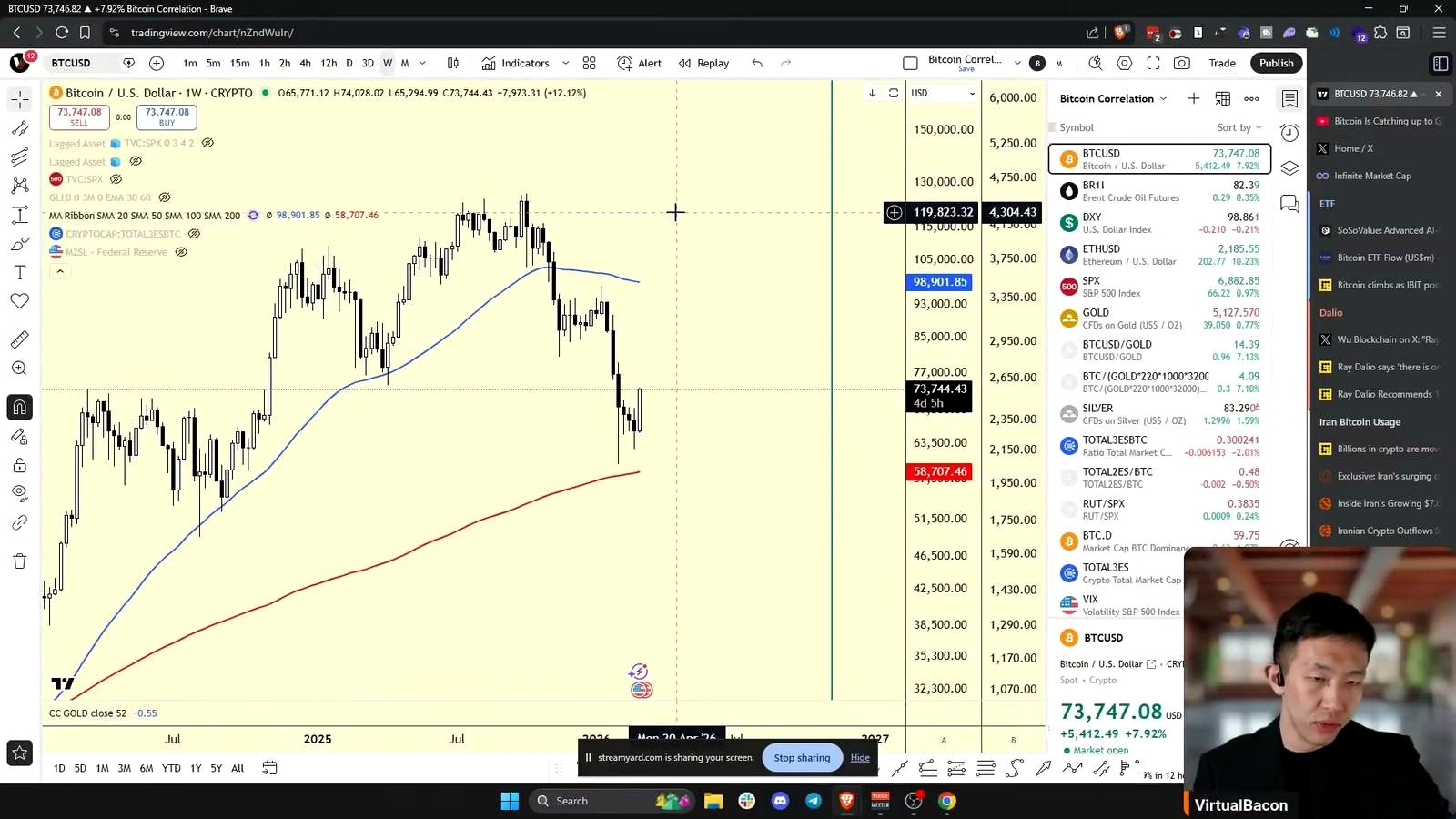1456x819 pixels.
Task: Toggle lock all drawings
Action: (x=20, y=465)
